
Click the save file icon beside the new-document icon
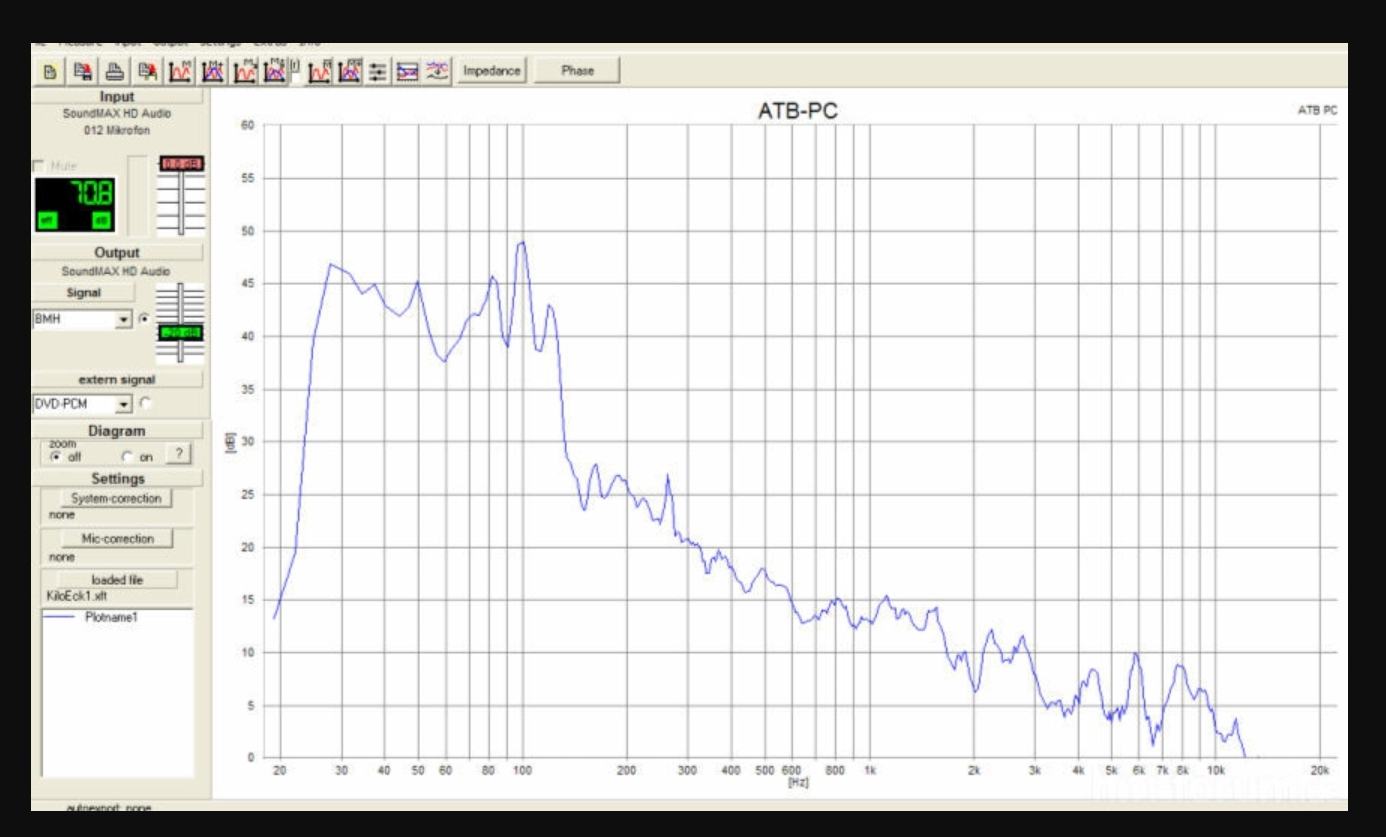(83, 71)
